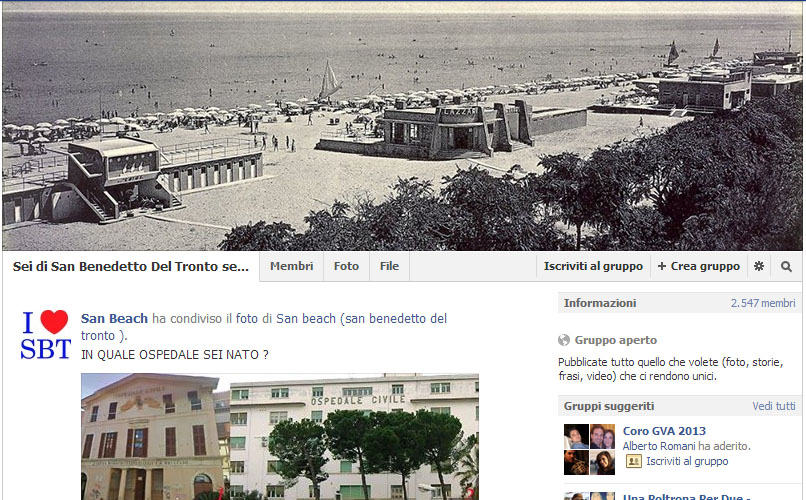This screenshot has height=500, width=806.
Task: Switch to the Foto tab
Action: point(346,266)
